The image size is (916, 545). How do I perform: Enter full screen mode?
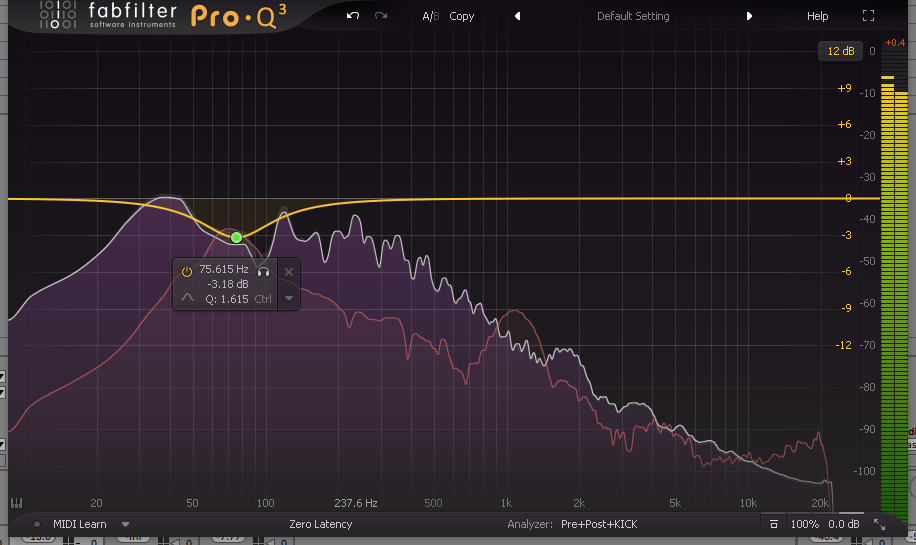click(868, 16)
